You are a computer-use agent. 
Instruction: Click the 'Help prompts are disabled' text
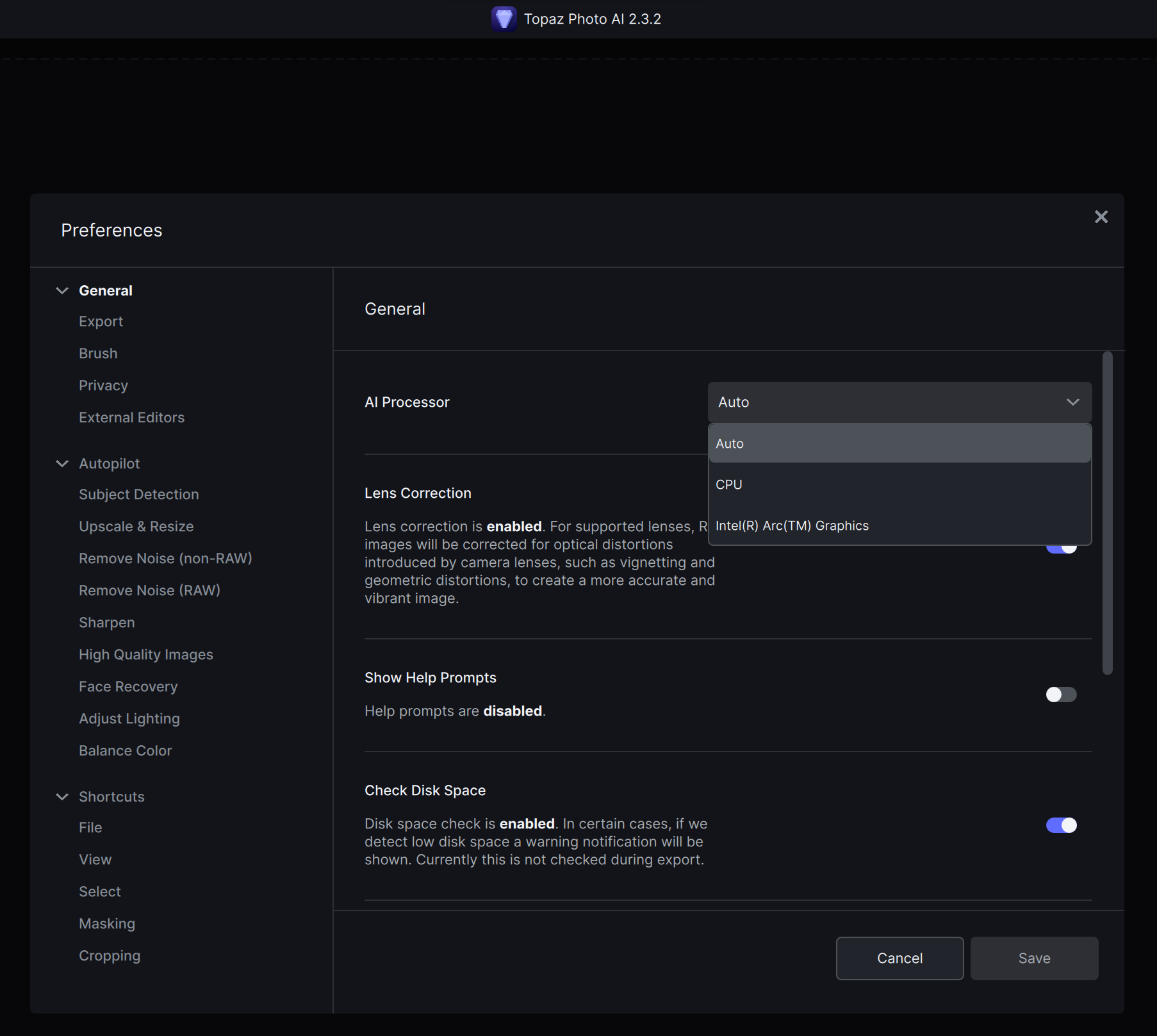point(455,711)
